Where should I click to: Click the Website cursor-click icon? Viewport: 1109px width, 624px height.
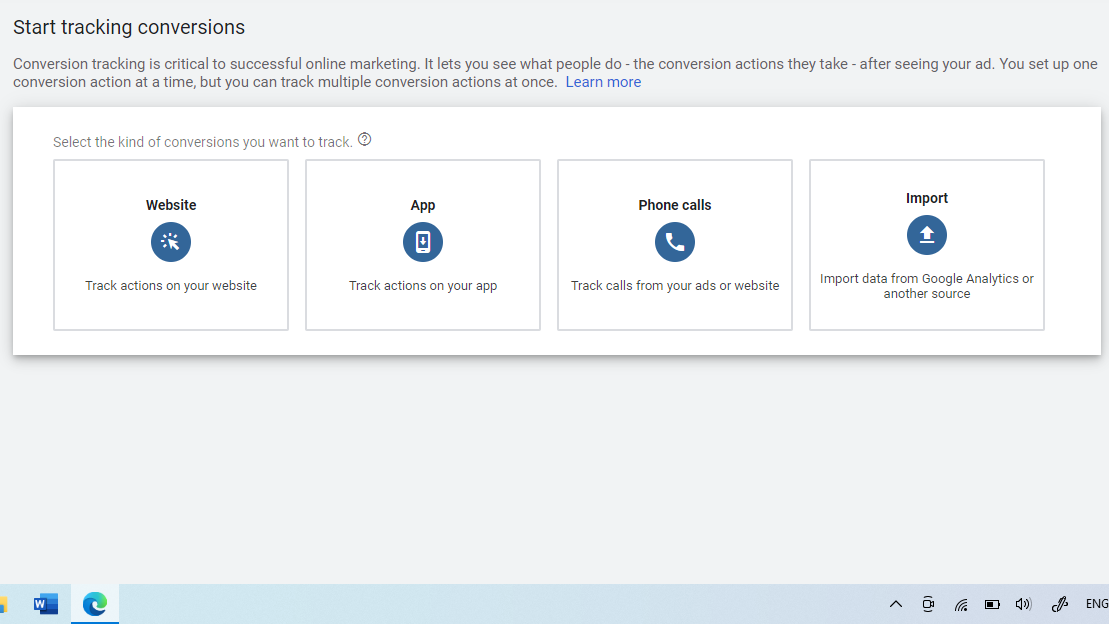[171, 242]
